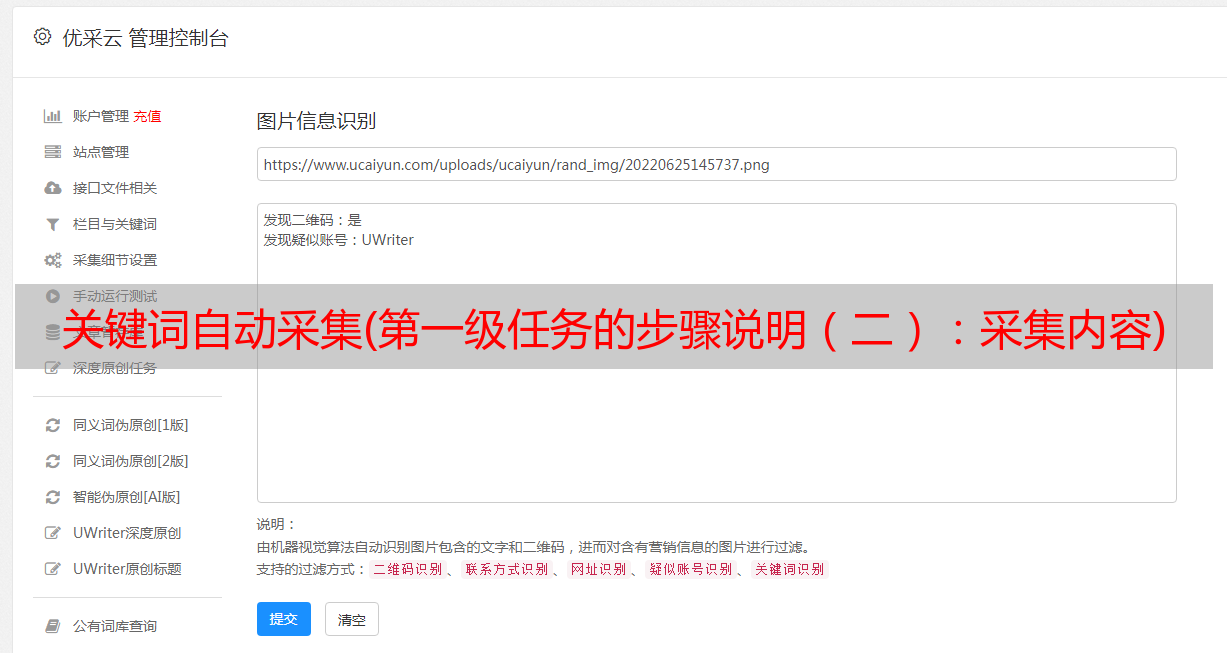Viewport: 1227px width, 653px height.
Task: Open 栏目与关键词 menu item
Action: (115, 224)
